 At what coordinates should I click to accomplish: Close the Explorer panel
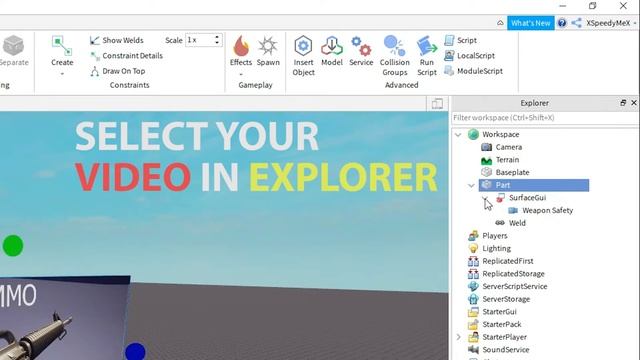(x=634, y=103)
